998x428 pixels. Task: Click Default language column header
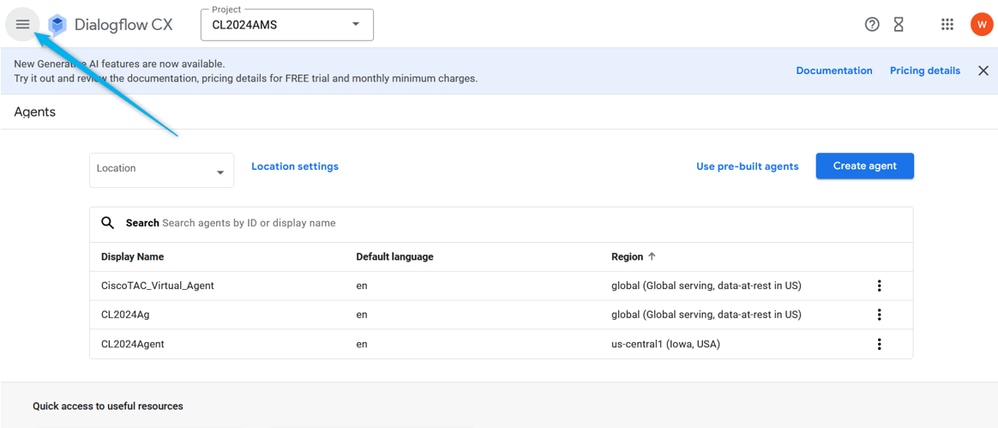(x=395, y=257)
